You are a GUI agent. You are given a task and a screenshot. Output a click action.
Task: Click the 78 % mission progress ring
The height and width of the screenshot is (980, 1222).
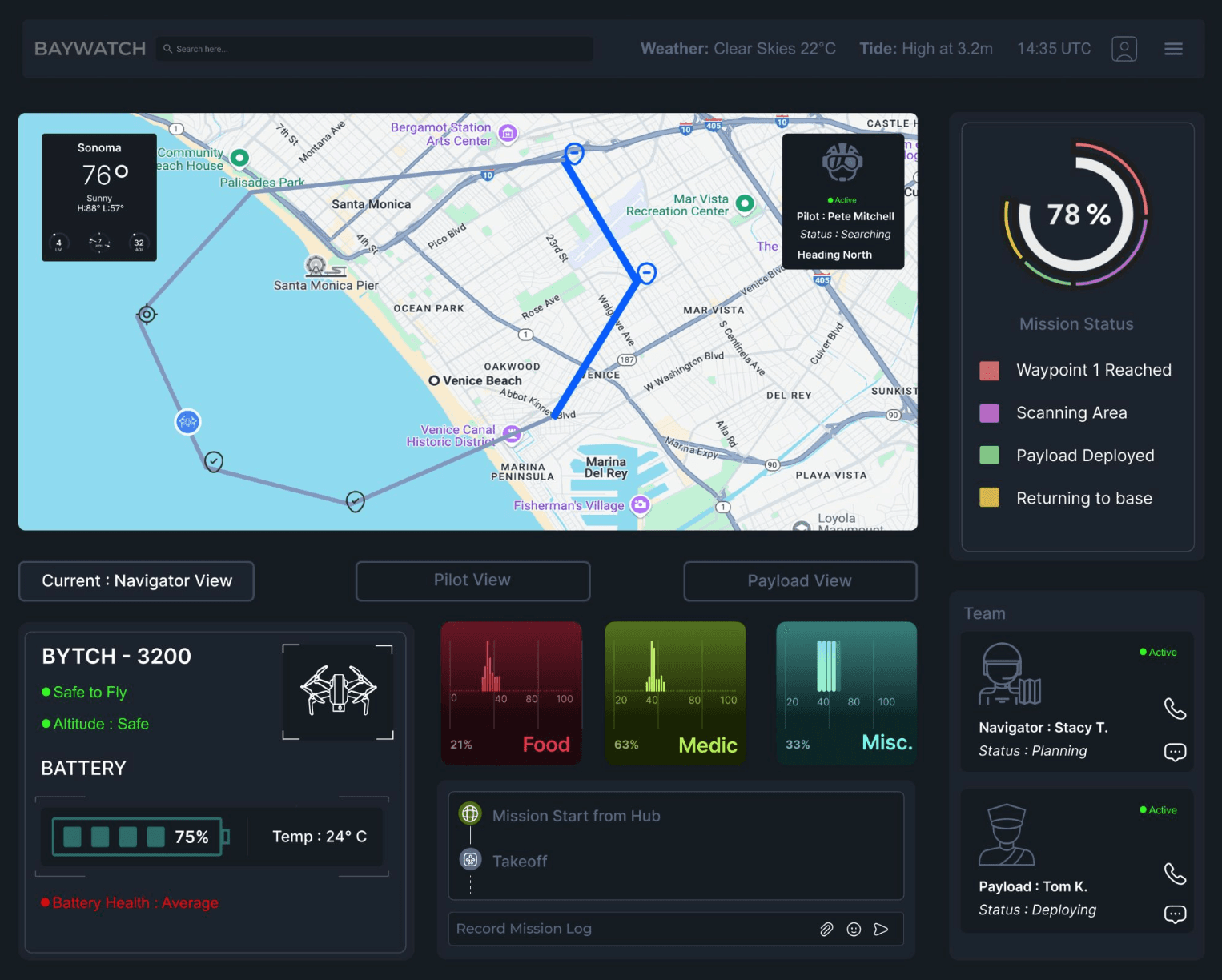click(1076, 214)
